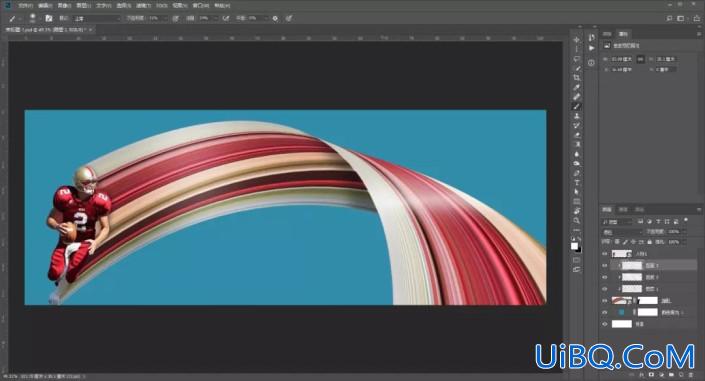705x381 pixels.
Task: Open the Actions panel play icon
Action: click(x=592, y=48)
